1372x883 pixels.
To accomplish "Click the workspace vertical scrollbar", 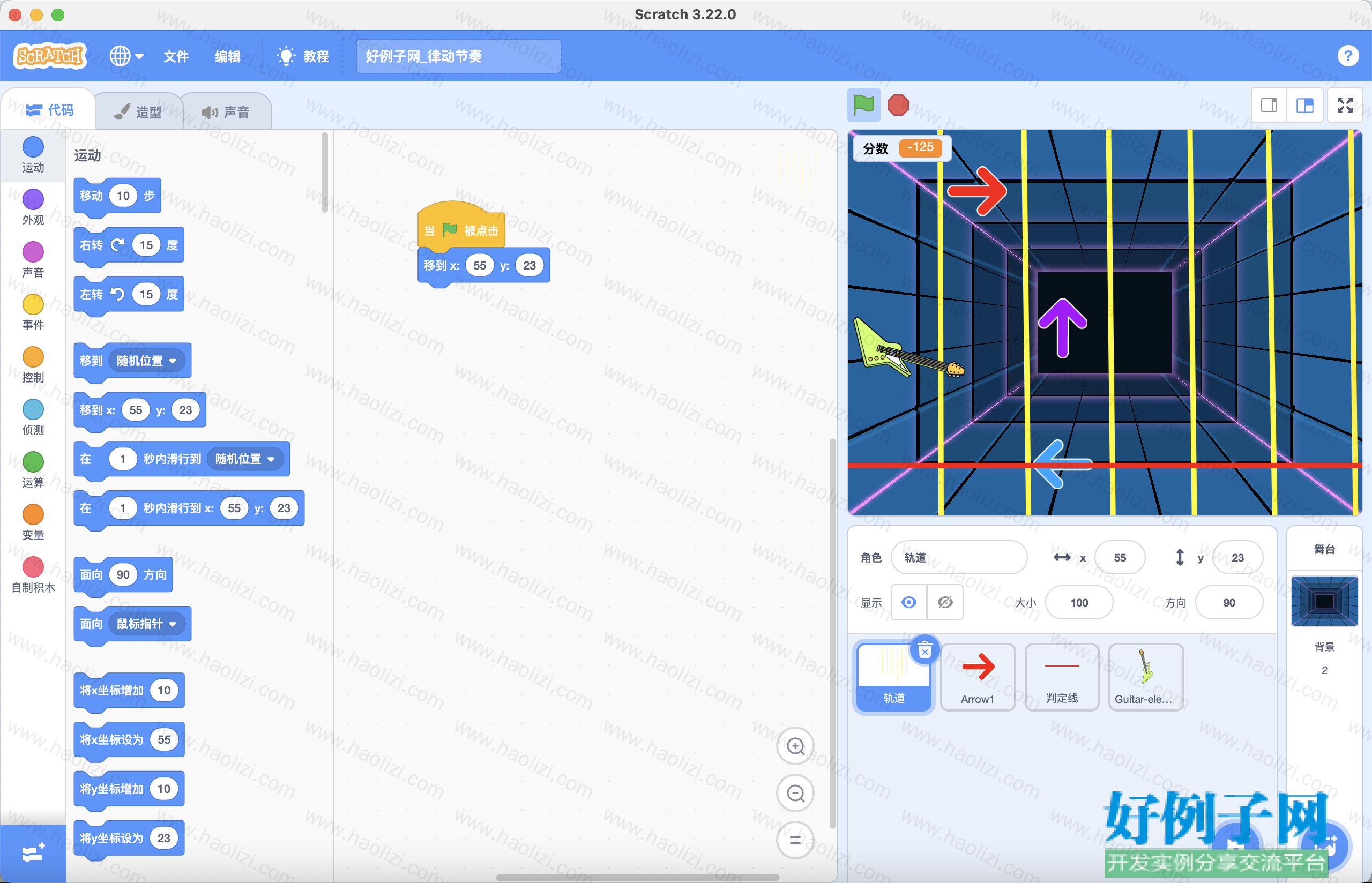I will pos(832,633).
